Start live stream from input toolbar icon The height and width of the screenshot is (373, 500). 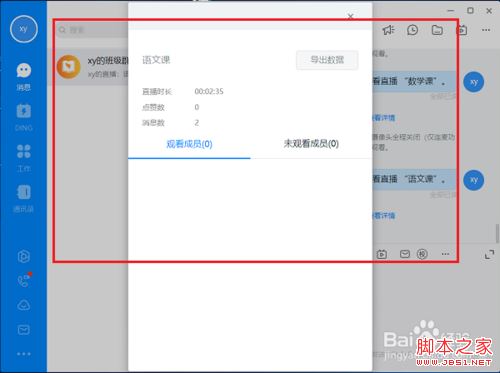pyautogui.click(x=382, y=254)
